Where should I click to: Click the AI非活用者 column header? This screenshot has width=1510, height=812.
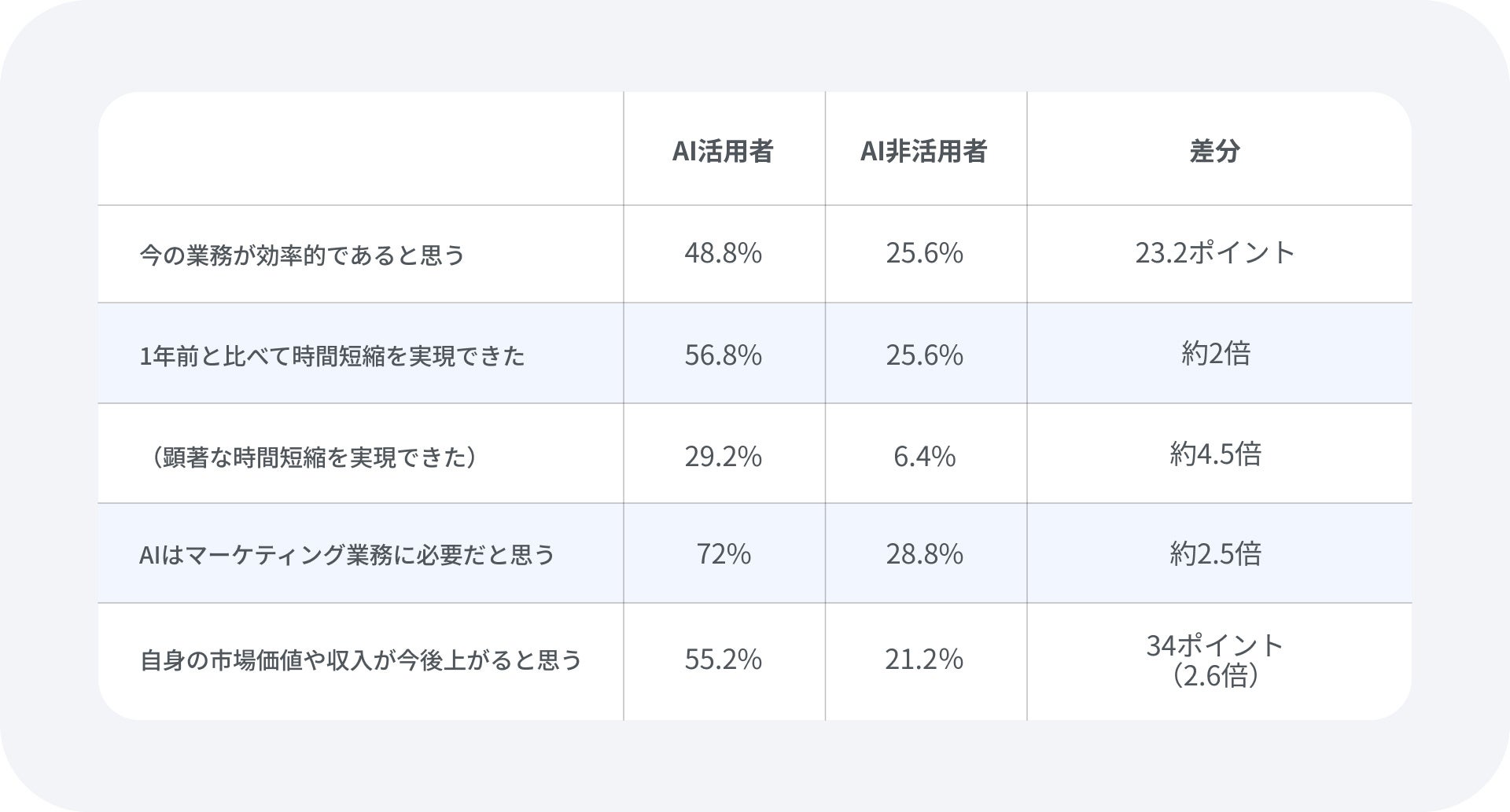[x=924, y=151]
